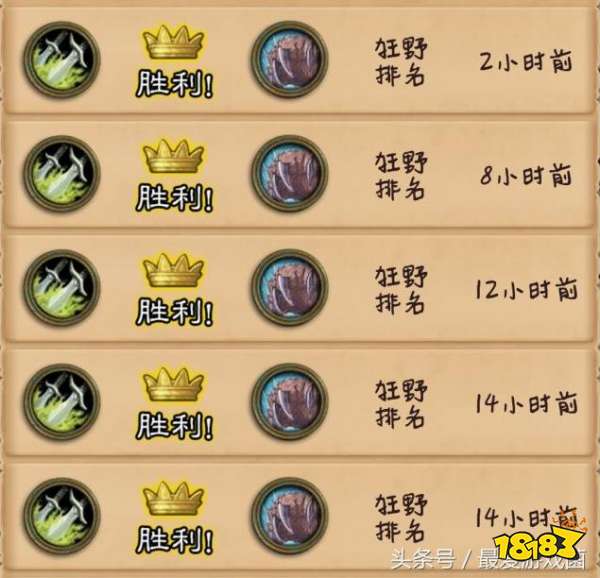Click the player deck icon in the 2小时前 row
The width and height of the screenshot is (600, 578).
(62, 60)
